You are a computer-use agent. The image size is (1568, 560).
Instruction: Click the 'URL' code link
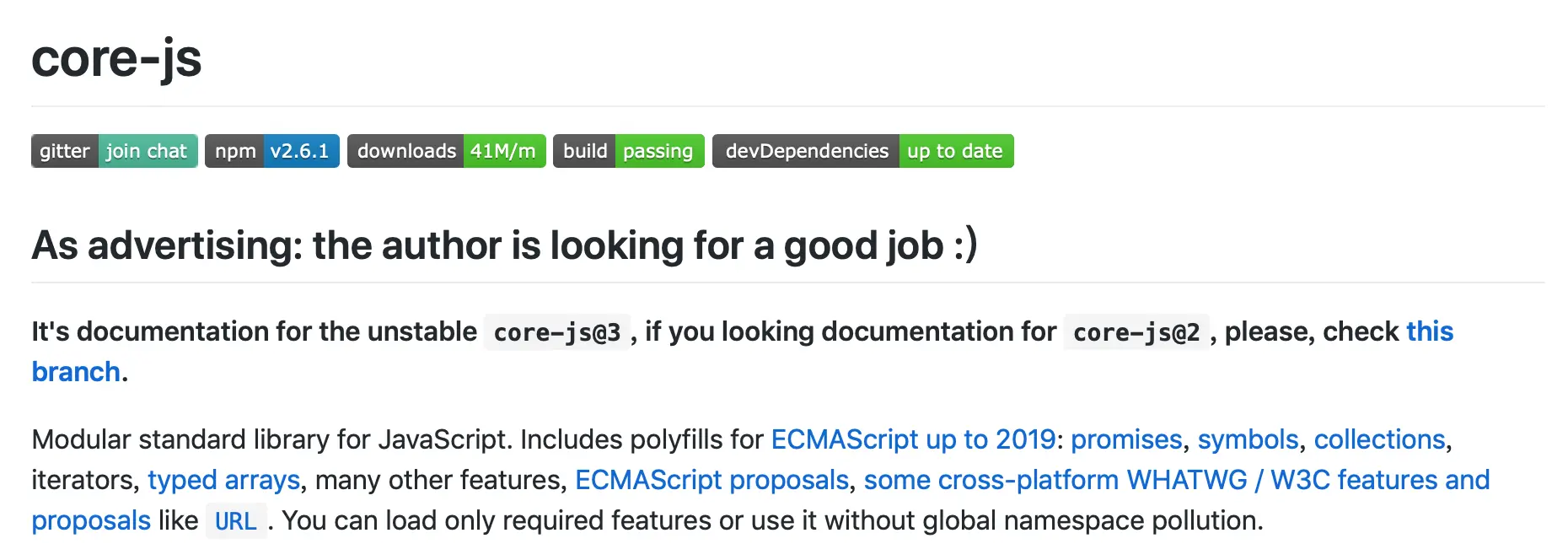coord(236,521)
